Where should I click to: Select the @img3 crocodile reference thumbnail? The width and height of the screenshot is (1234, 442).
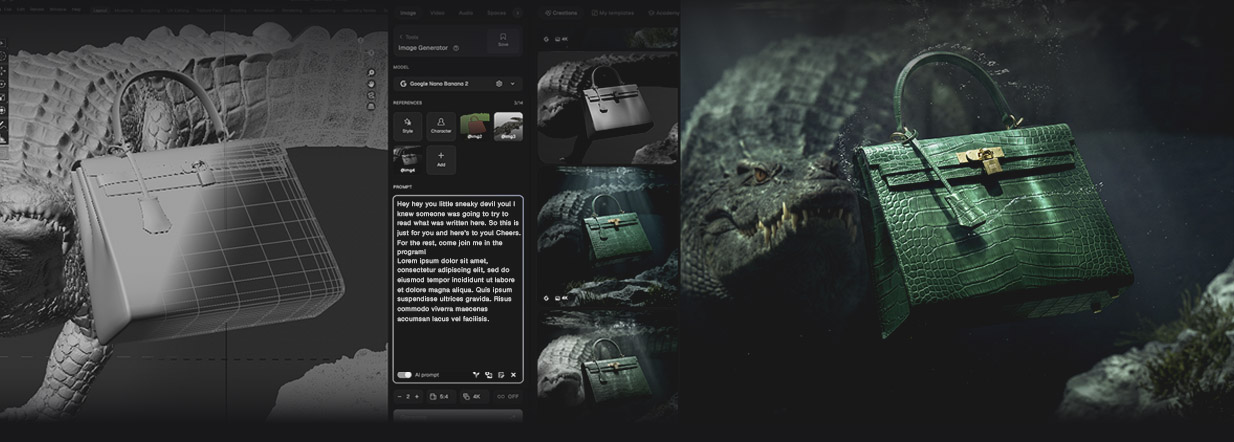508,126
